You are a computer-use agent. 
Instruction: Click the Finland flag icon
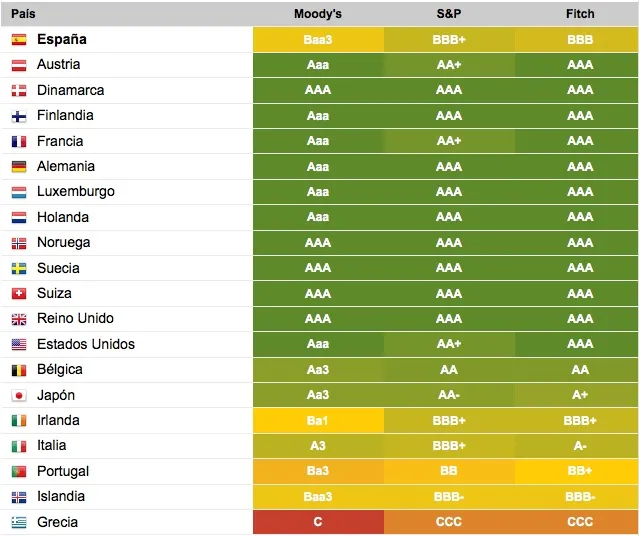coord(19,116)
